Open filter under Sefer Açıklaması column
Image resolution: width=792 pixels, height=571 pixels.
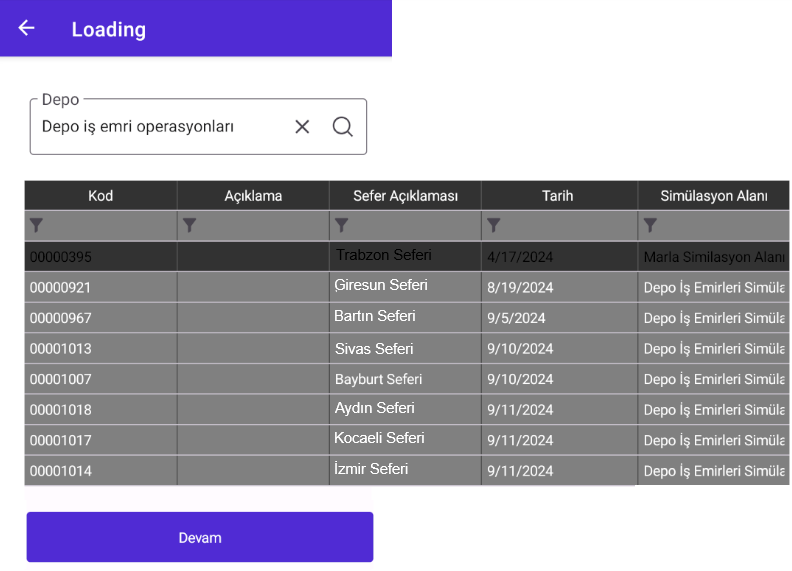click(341, 225)
